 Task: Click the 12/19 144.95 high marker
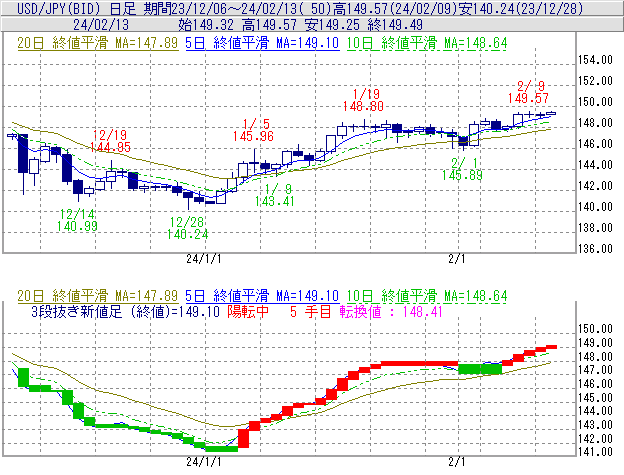(110, 141)
